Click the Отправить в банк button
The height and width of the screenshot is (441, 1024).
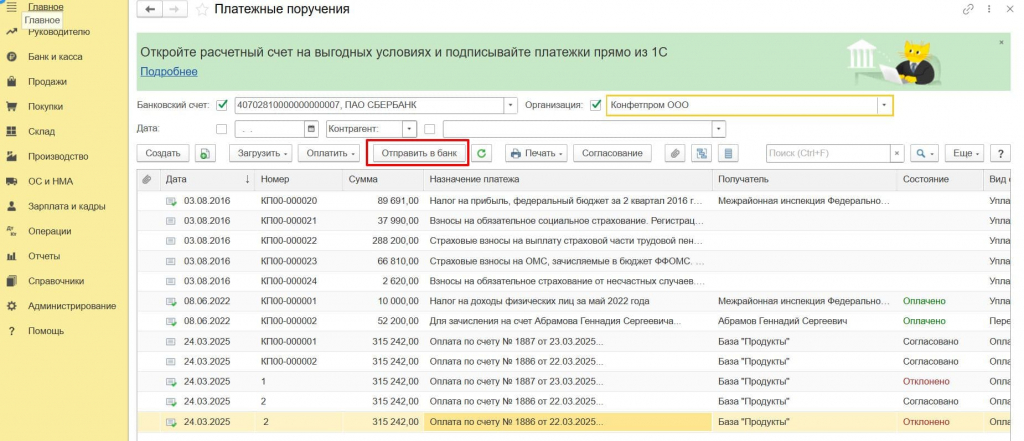pyautogui.click(x=417, y=154)
